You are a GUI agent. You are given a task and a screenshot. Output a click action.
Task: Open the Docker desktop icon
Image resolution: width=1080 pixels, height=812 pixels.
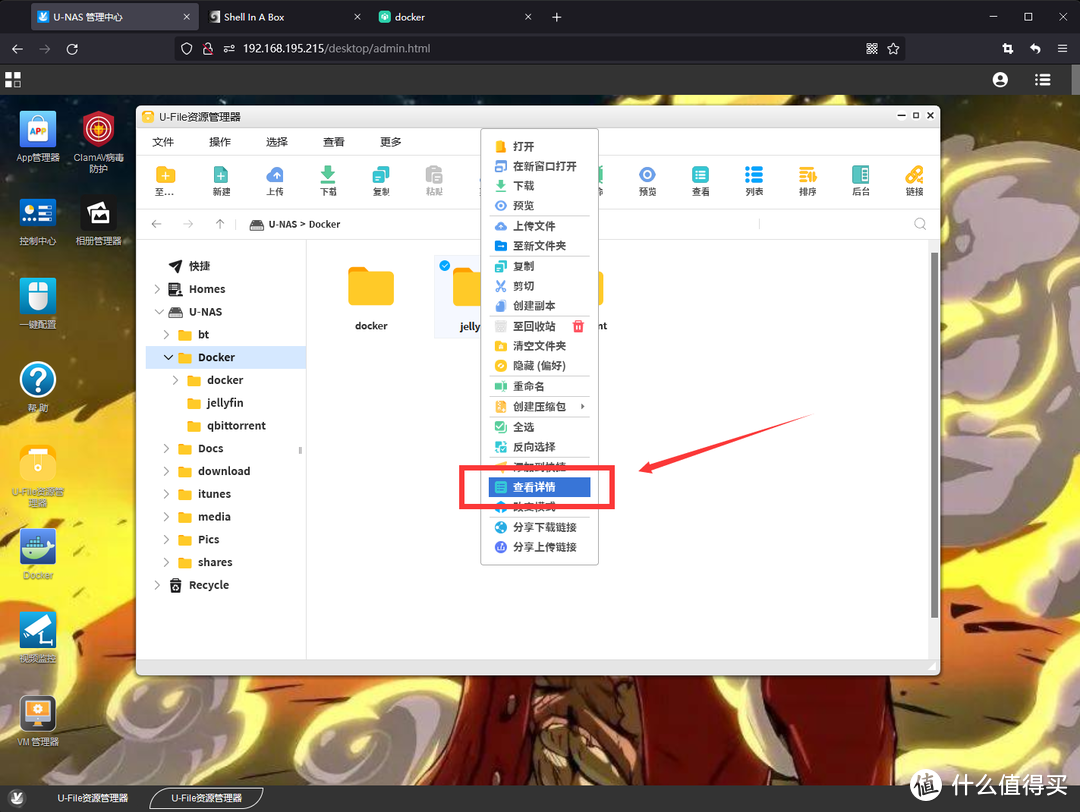click(38, 552)
